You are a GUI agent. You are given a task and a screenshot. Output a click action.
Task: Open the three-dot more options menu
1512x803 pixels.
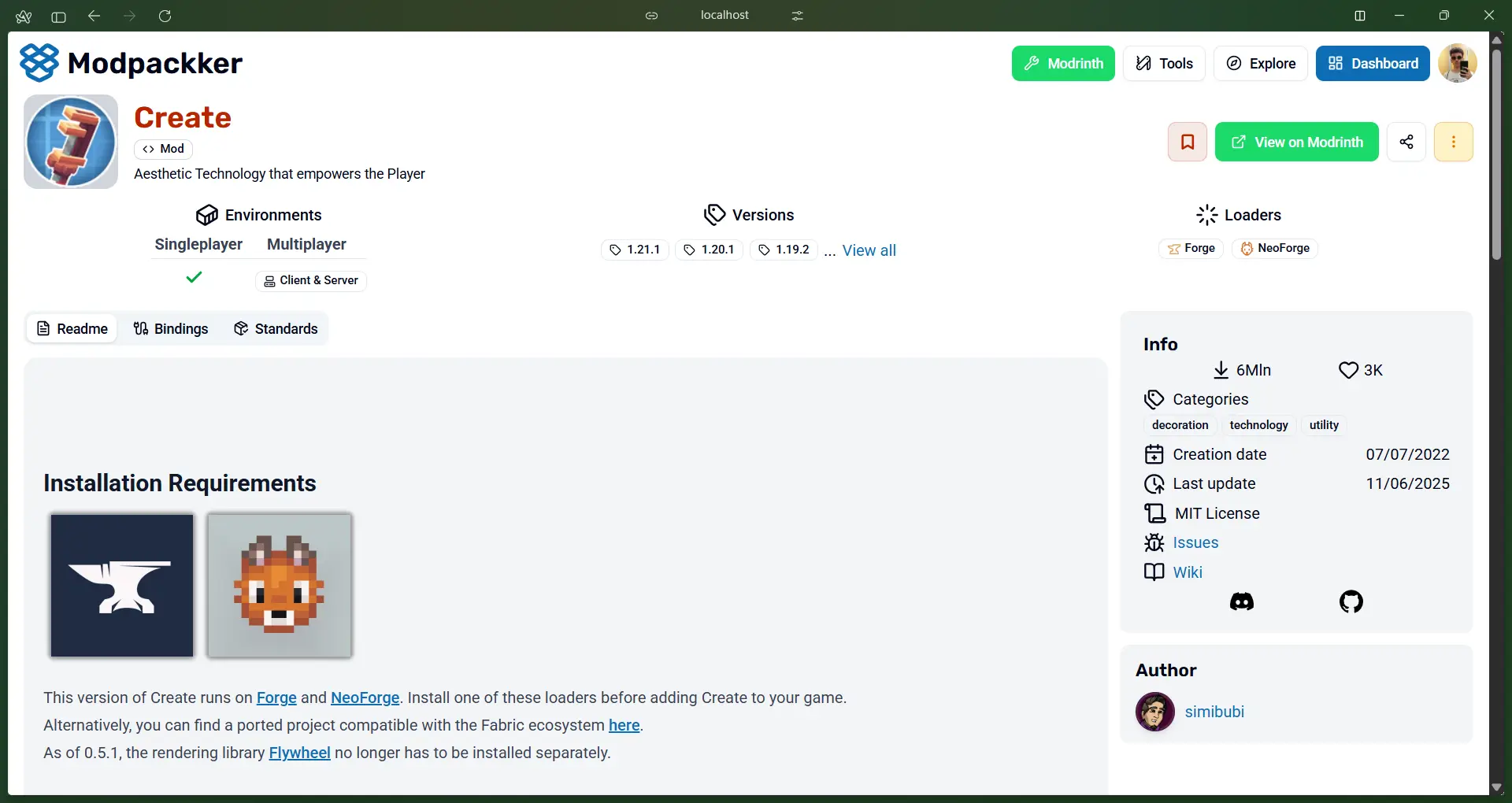(1454, 142)
